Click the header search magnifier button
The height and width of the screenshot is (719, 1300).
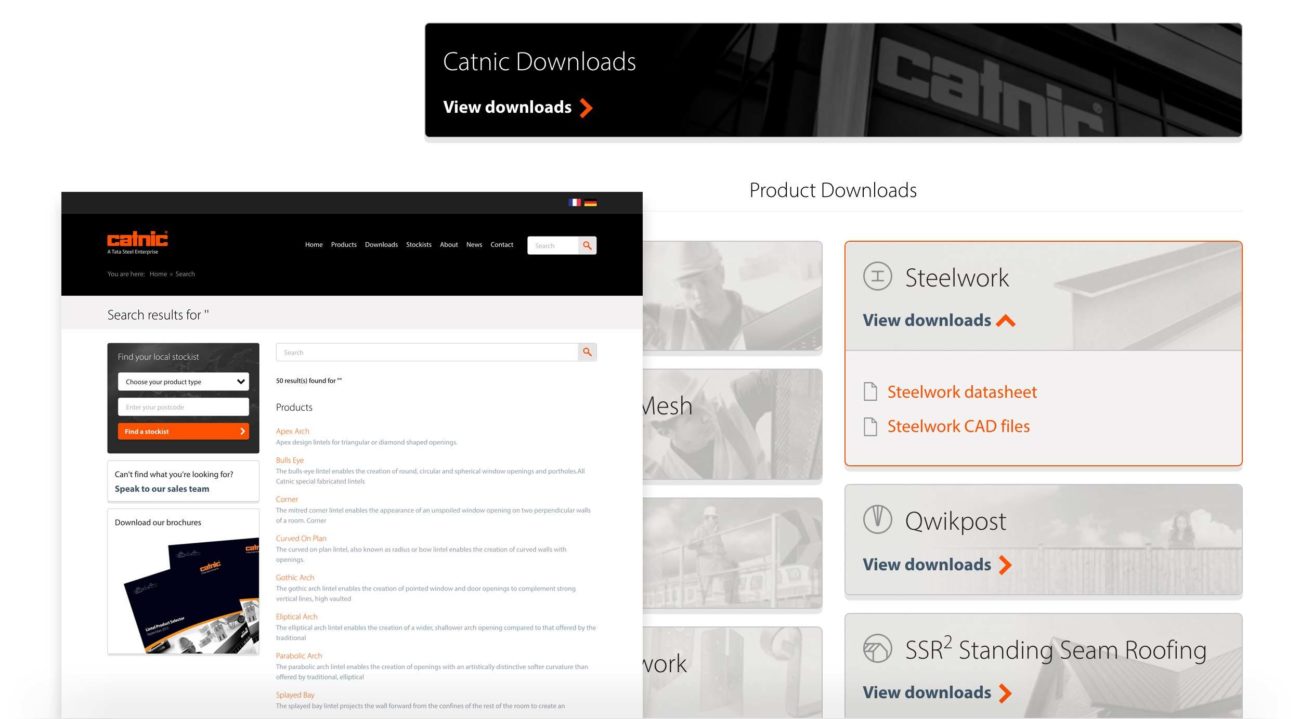coord(587,245)
